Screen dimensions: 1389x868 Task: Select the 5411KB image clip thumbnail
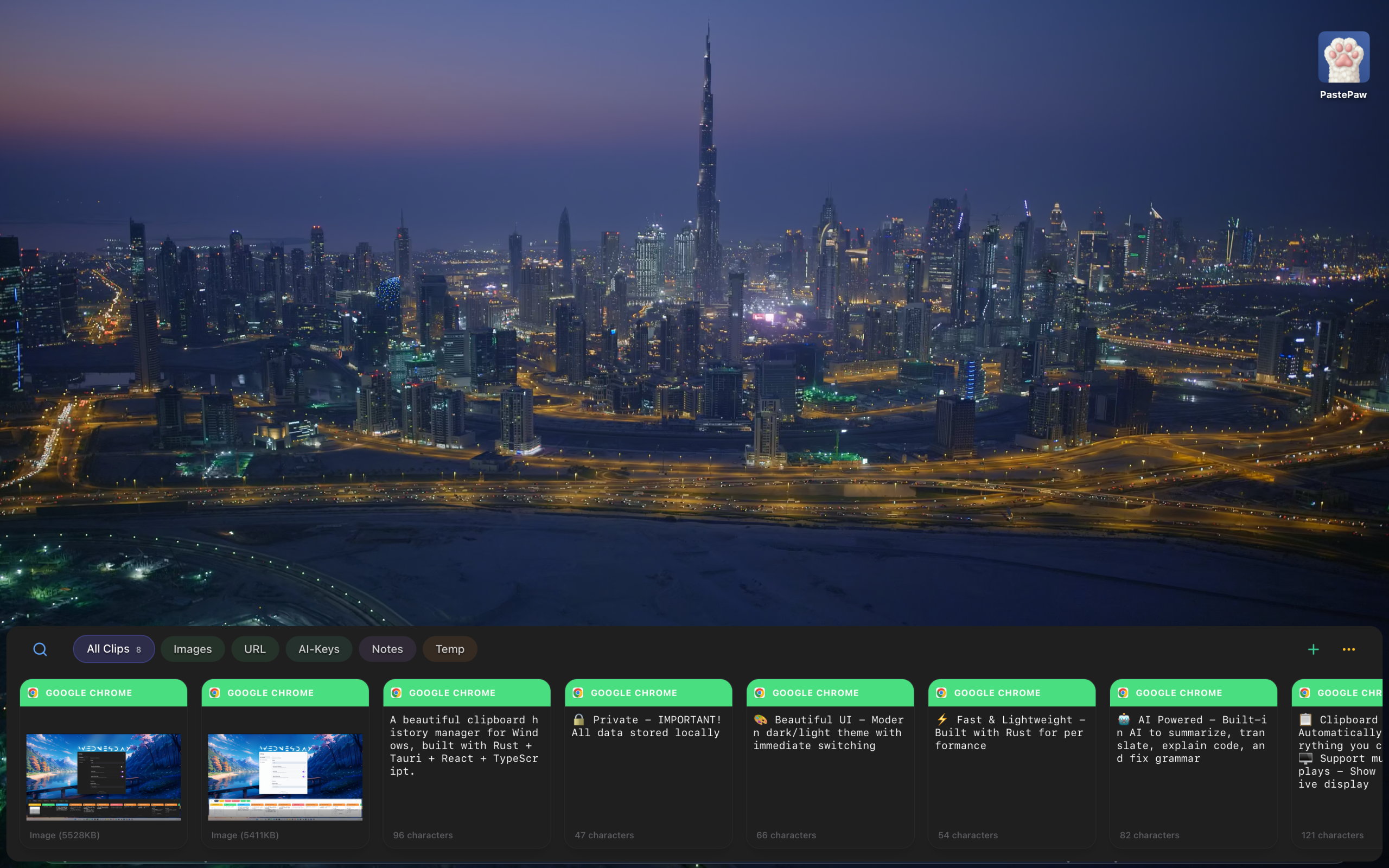285,776
